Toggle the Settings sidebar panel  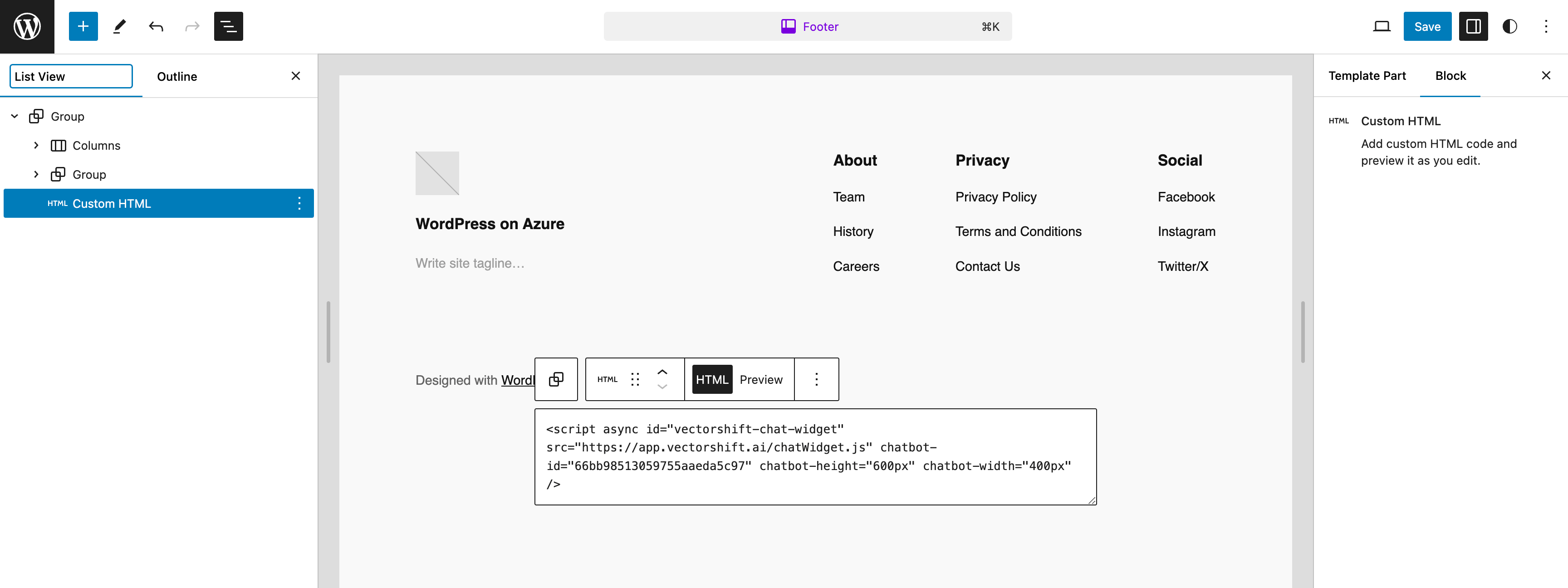click(x=1473, y=26)
